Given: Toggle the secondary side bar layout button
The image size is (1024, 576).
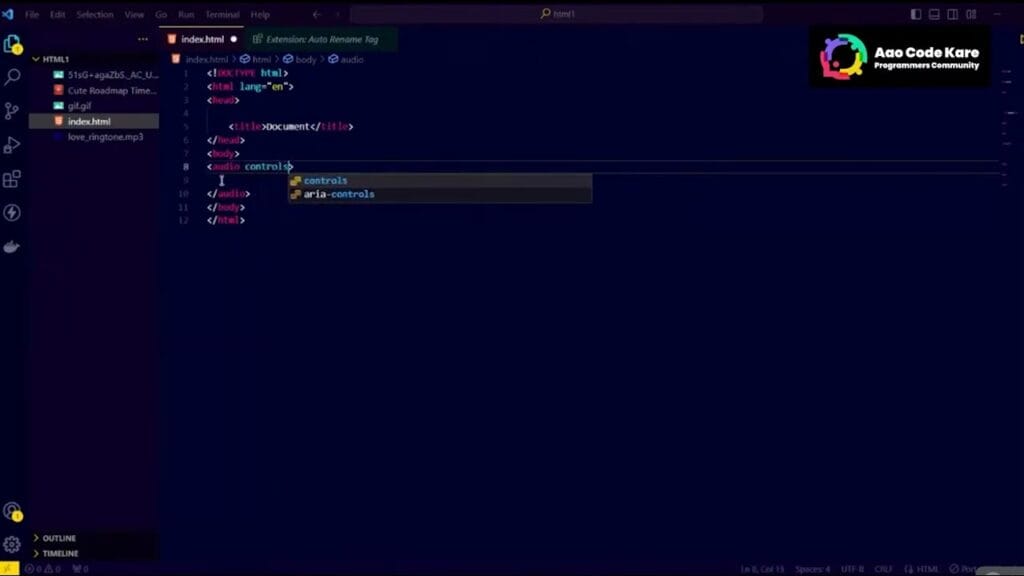Looking at the screenshot, I should pyautogui.click(x=952, y=15).
